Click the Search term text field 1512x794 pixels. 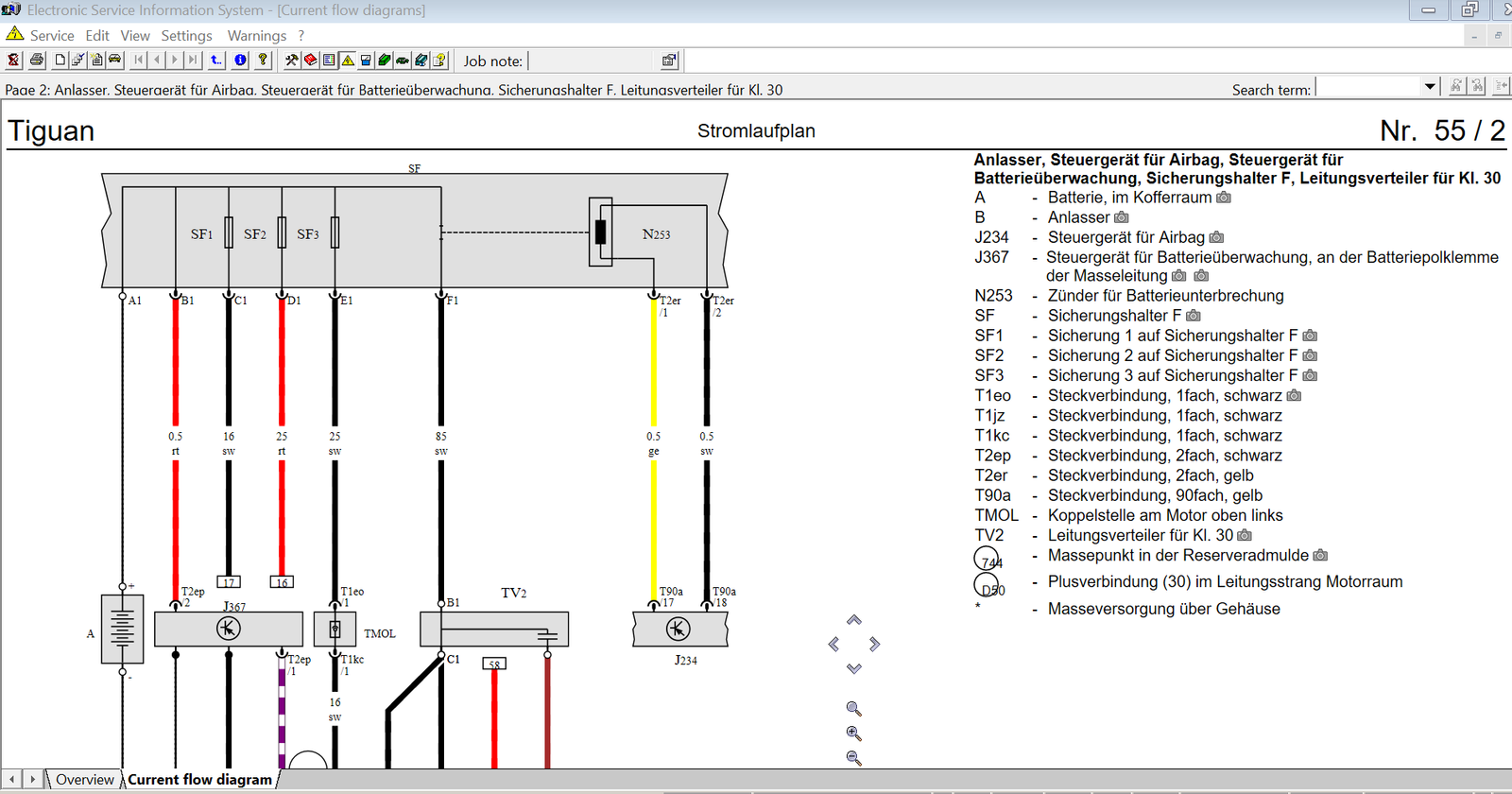click(1368, 87)
